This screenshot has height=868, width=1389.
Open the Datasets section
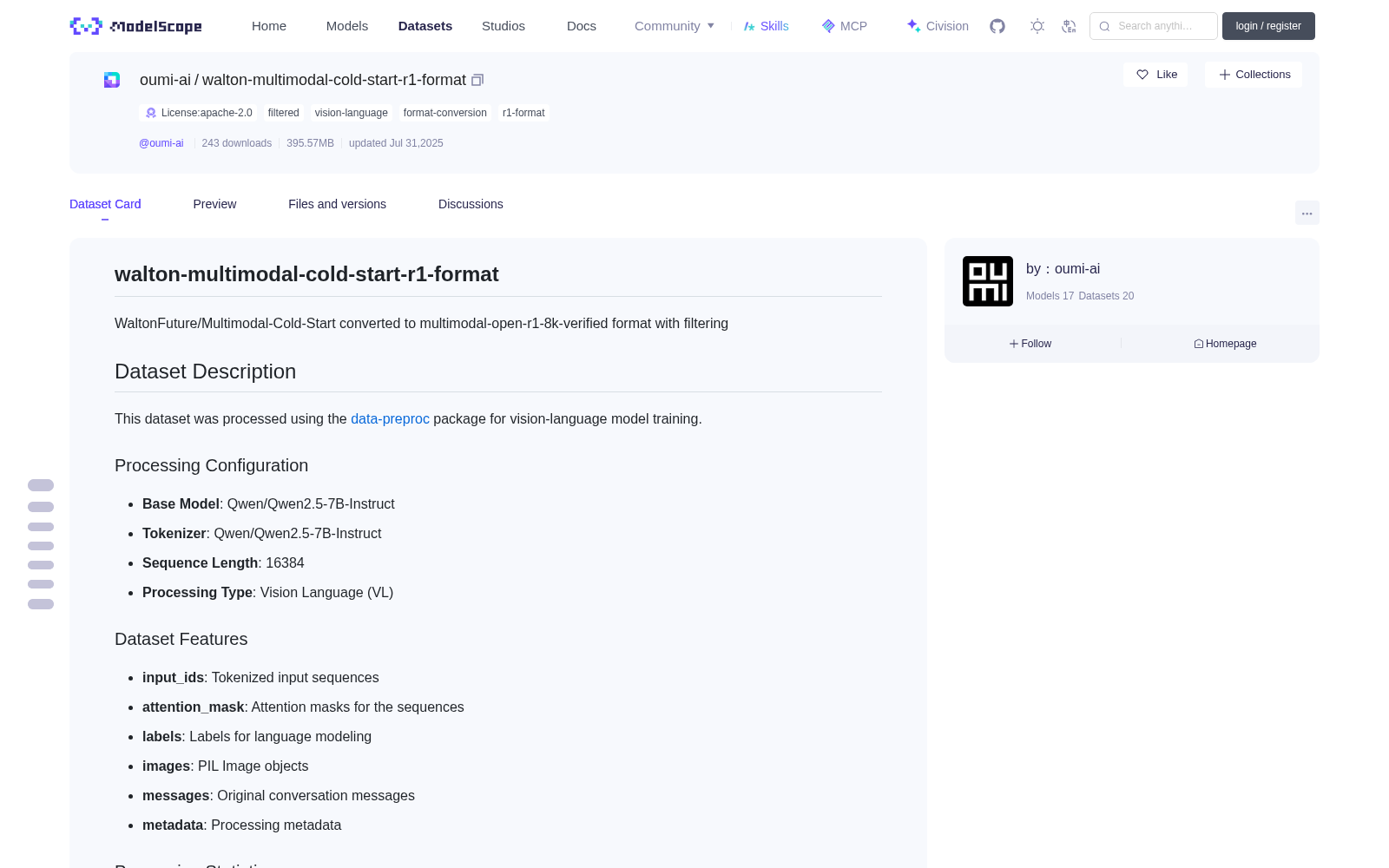[x=425, y=26]
